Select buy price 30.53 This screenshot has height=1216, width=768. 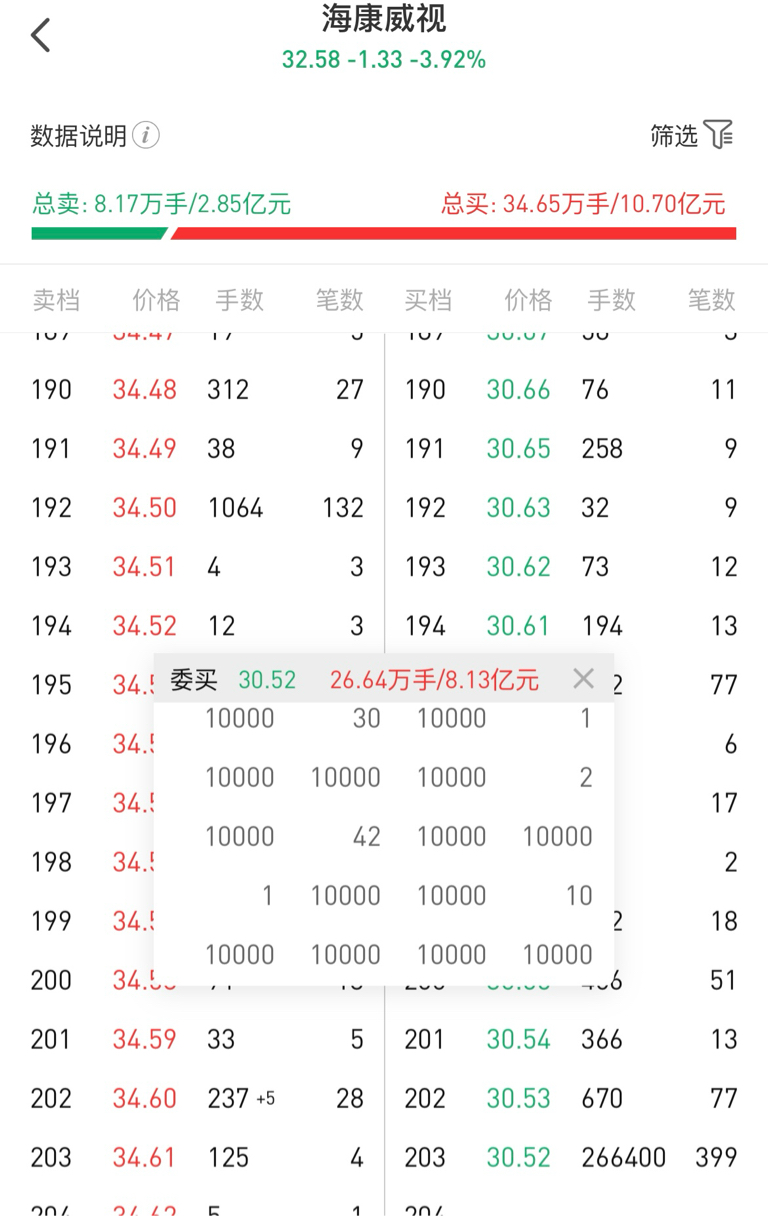518,1098
